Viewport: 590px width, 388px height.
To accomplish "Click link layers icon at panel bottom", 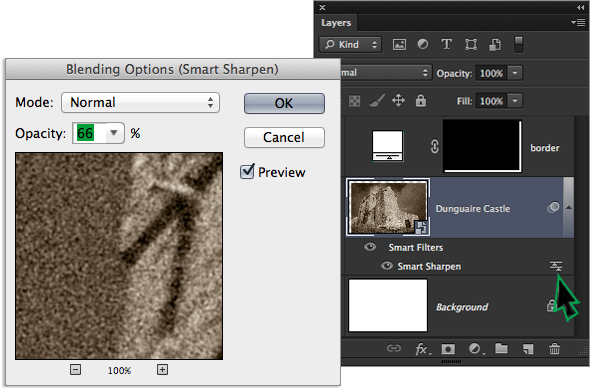I will pyautogui.click(x=394, y=348).
